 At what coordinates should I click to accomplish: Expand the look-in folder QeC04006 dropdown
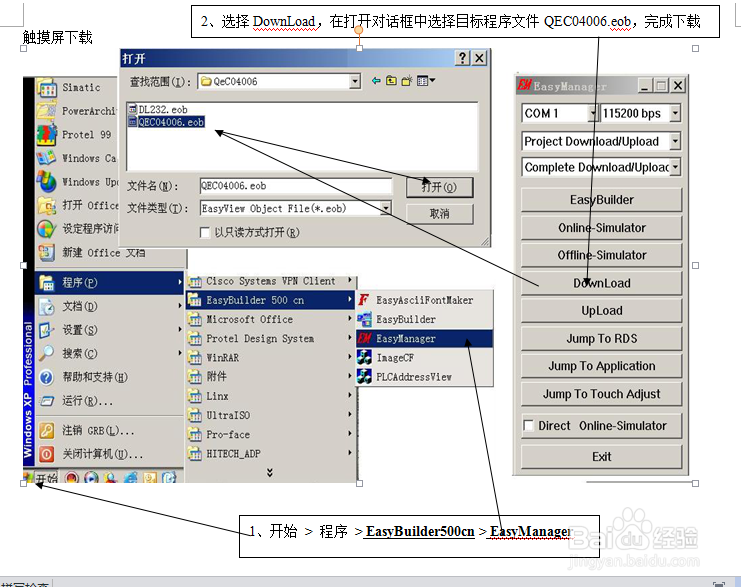[x=355, y=81]
